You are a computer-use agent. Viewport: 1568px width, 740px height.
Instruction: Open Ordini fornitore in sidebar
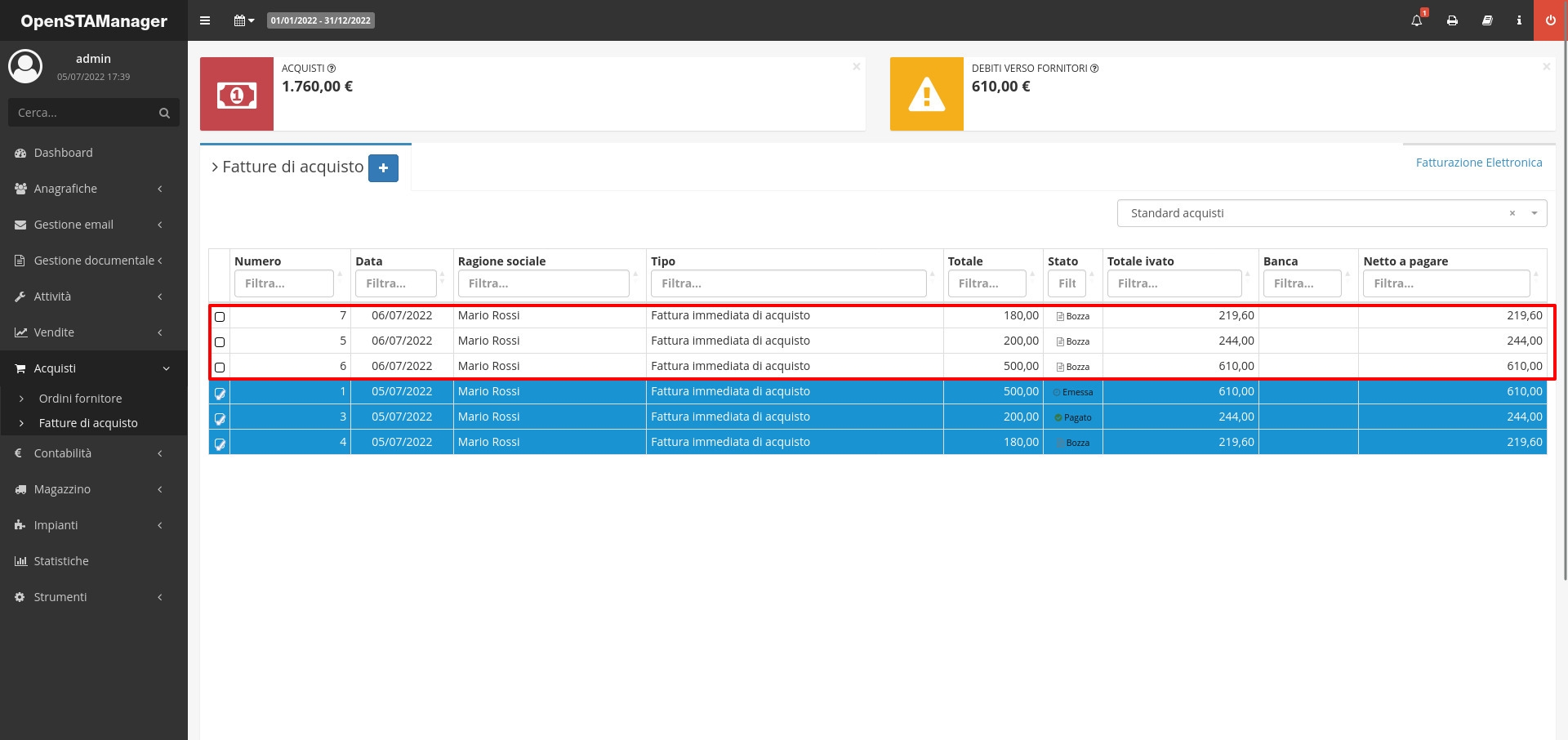(x=80, y=399)
